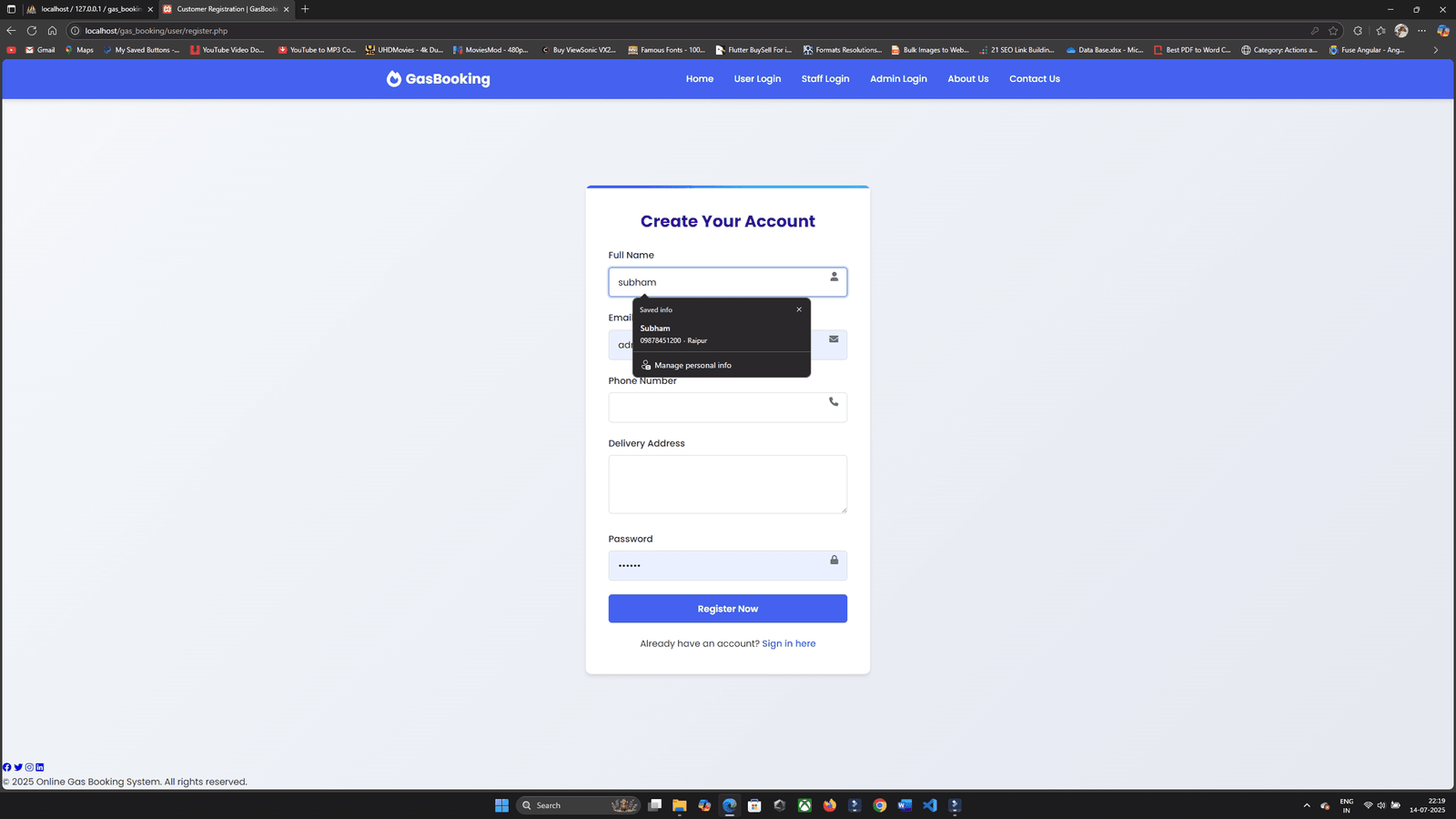The image size is (1456, 819).
Task: Close the Saved info autofill popup
Action: click(799, 309)
